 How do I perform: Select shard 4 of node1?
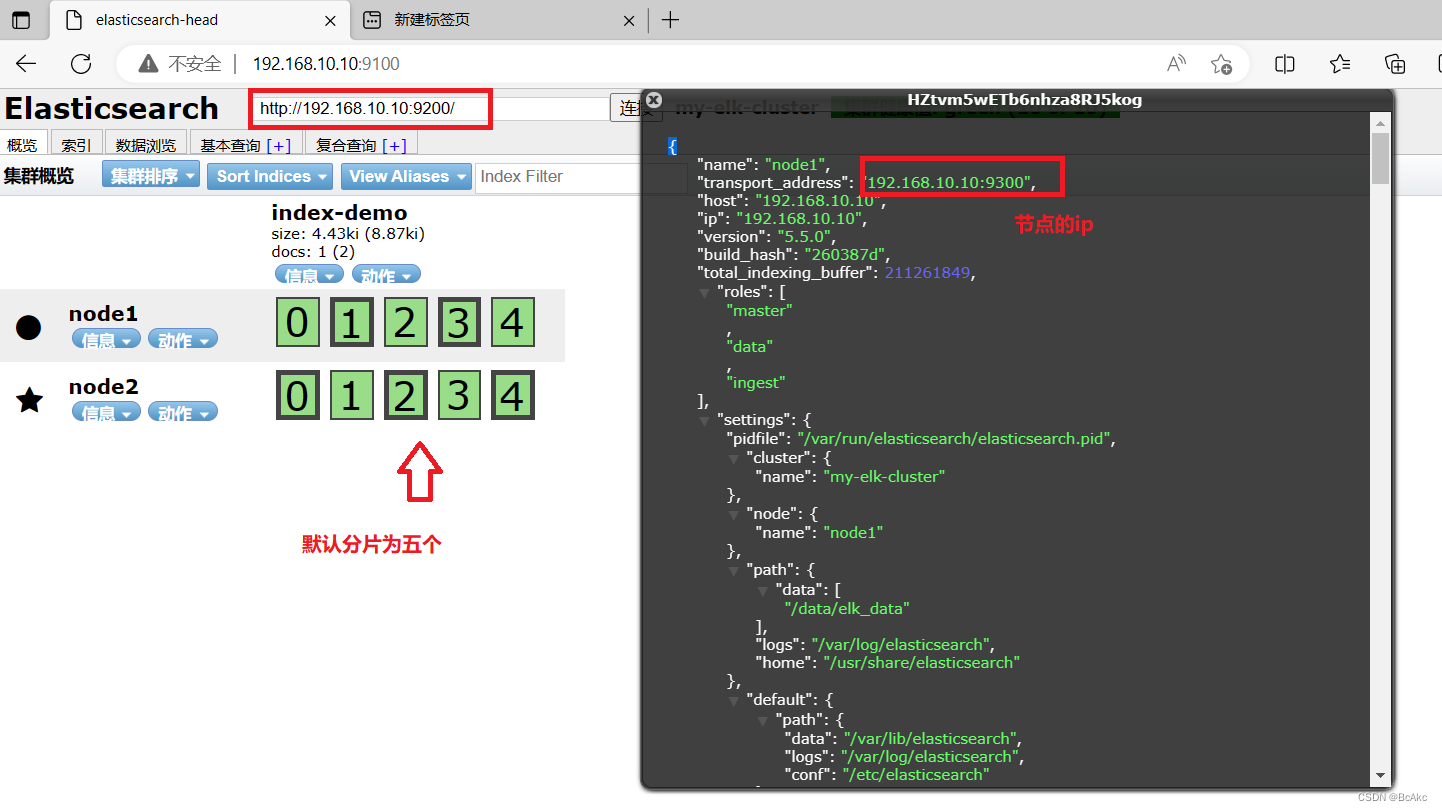click(x=512, y=323)
